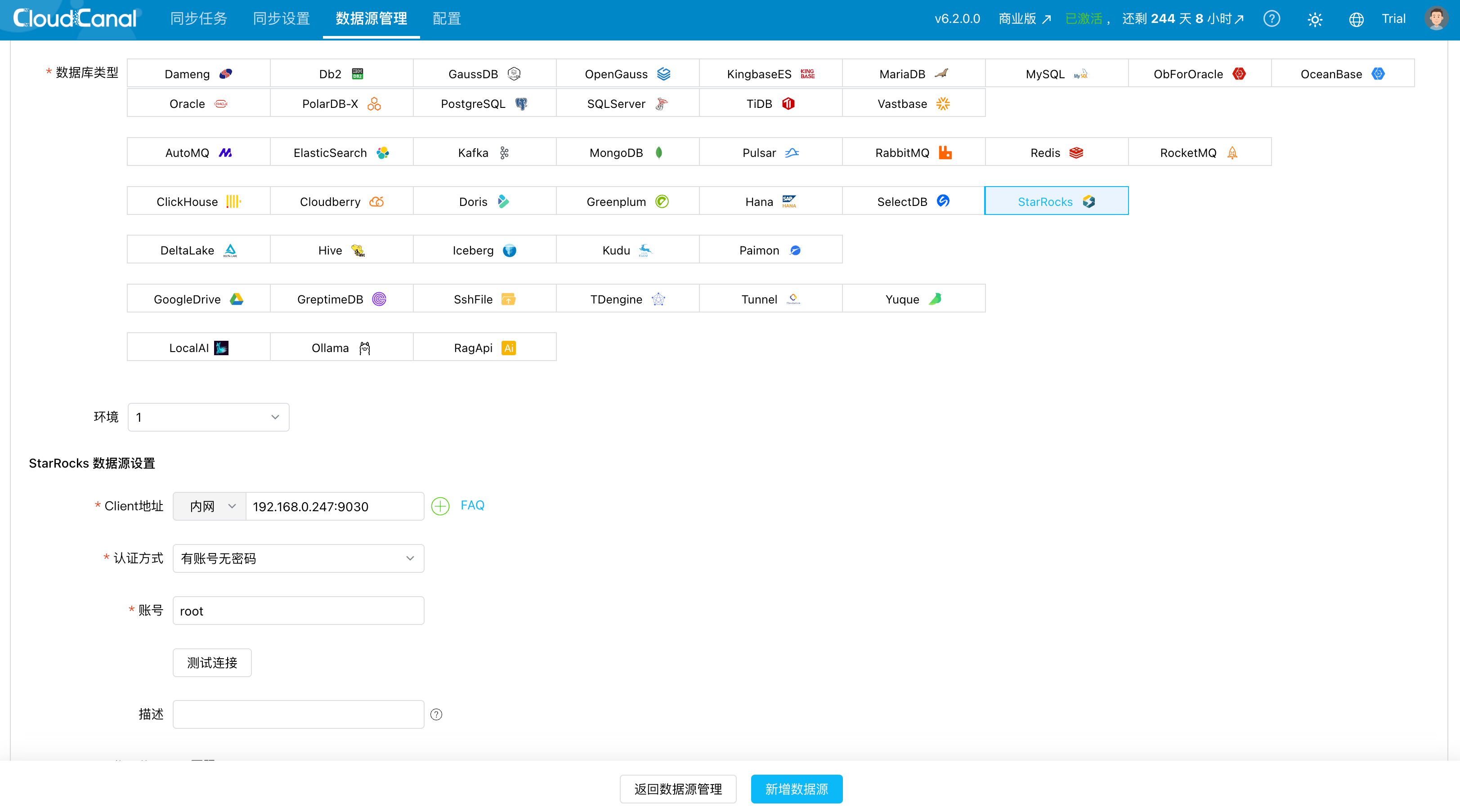Click the green plus to add Client address
This screenshot has height=812, width=1460.
[x=440, y=506]
